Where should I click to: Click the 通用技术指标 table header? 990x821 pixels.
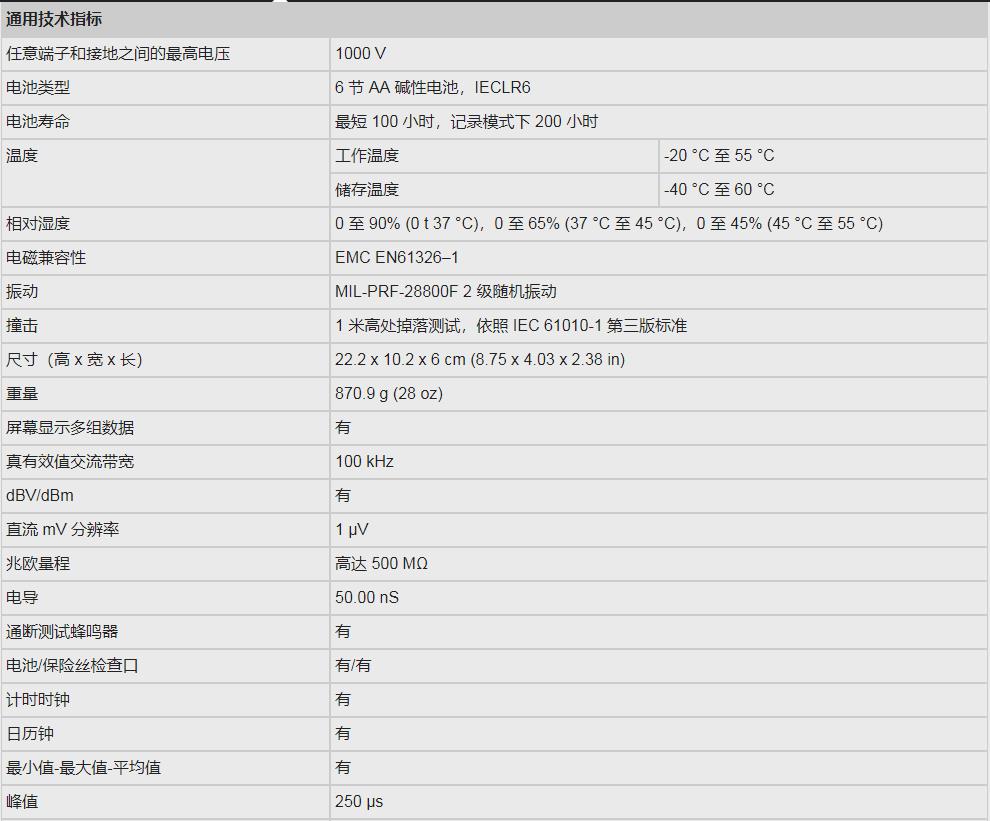coord(54,19)
